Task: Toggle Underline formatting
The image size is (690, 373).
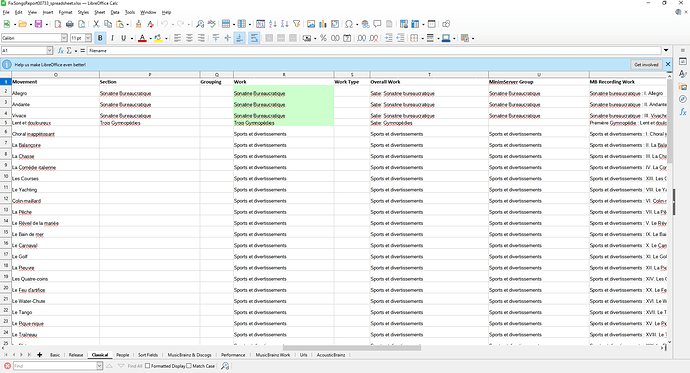Action: pyautogui.click(x=124, y=38)
